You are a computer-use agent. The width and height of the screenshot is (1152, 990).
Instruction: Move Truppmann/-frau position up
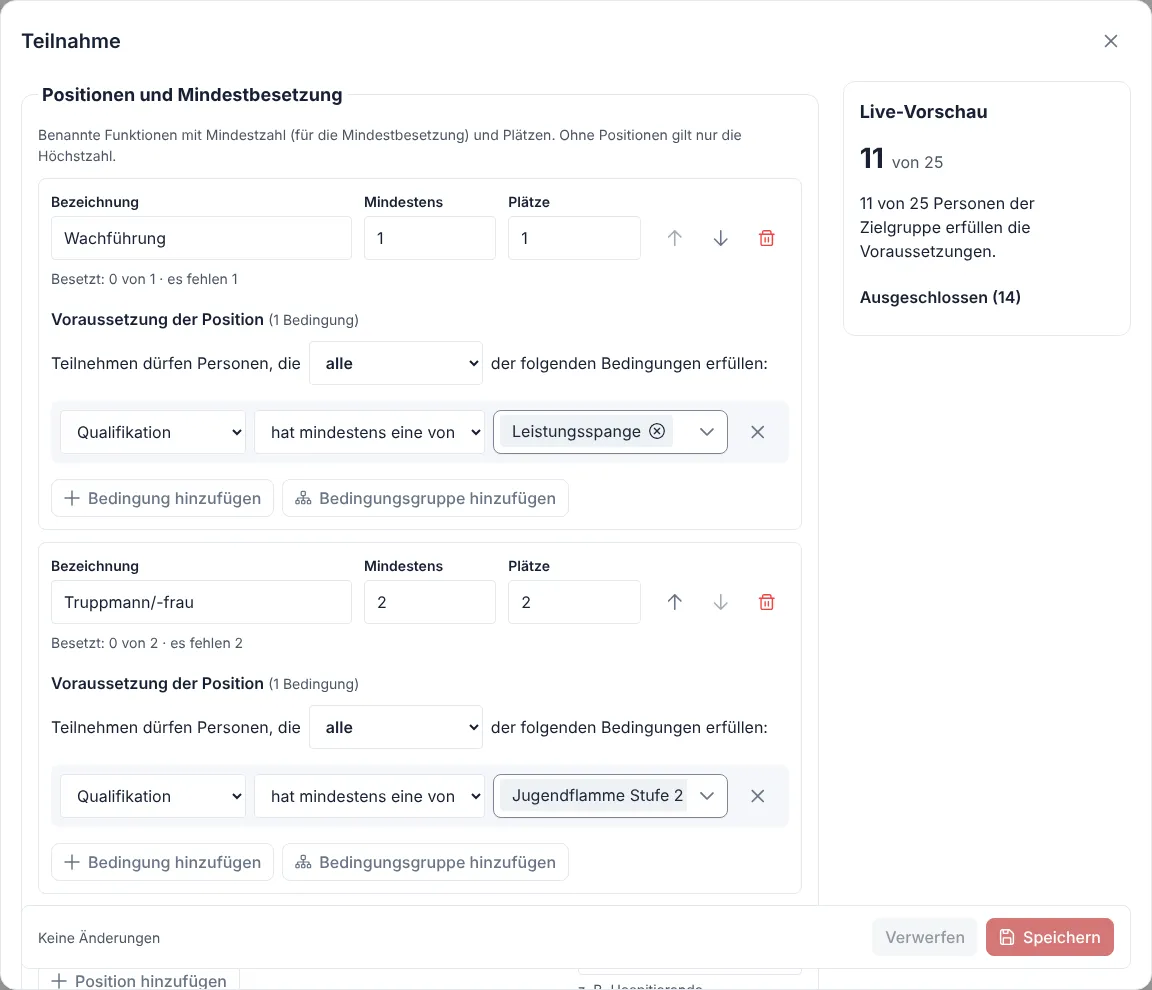pyautogui.click(x=674, y=602)
